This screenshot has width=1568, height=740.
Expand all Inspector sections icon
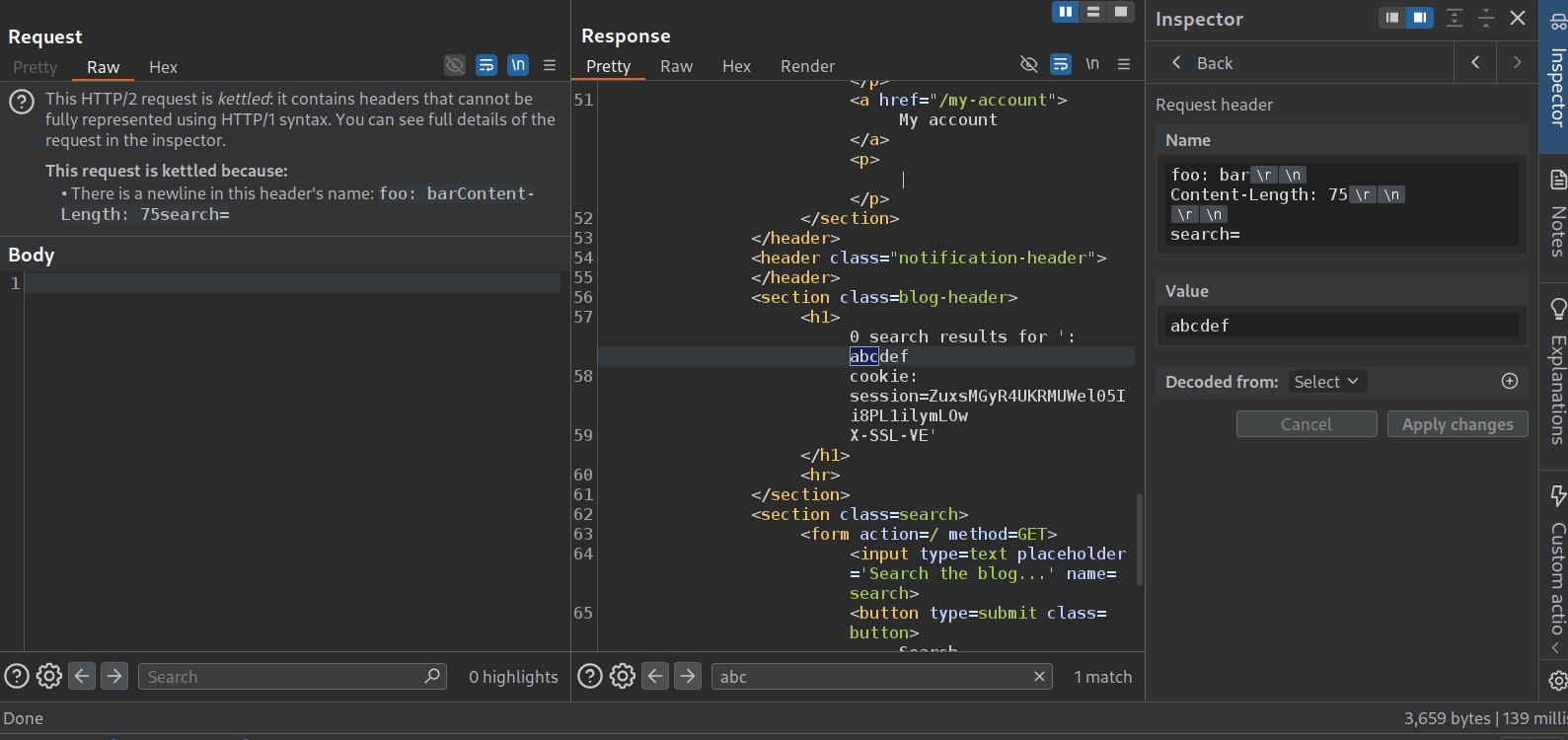click(x=1454, y=18)
